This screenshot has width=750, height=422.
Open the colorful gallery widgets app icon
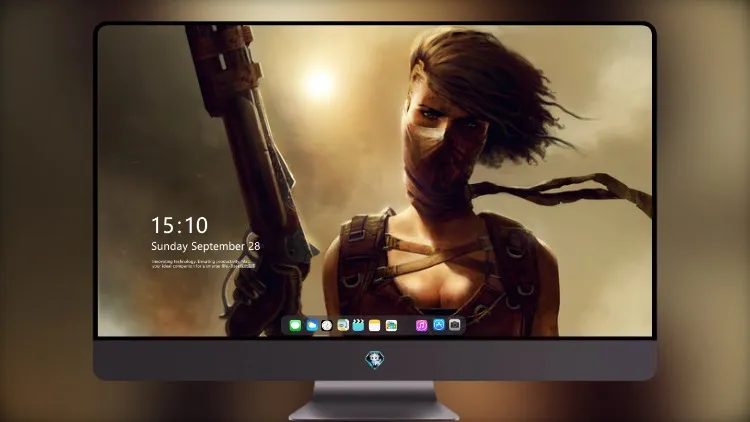click(391, 325)
